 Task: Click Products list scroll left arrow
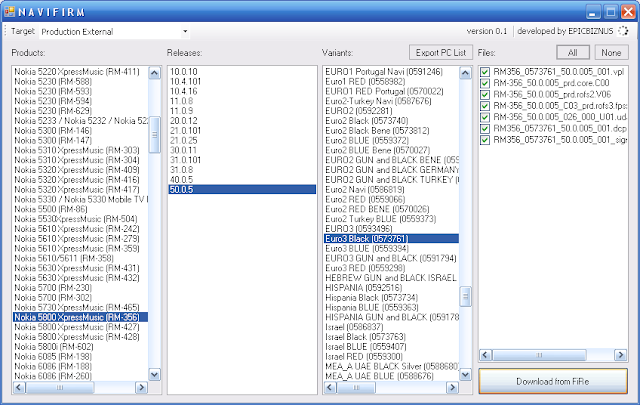pyautogui.click(x=19, y=387)
